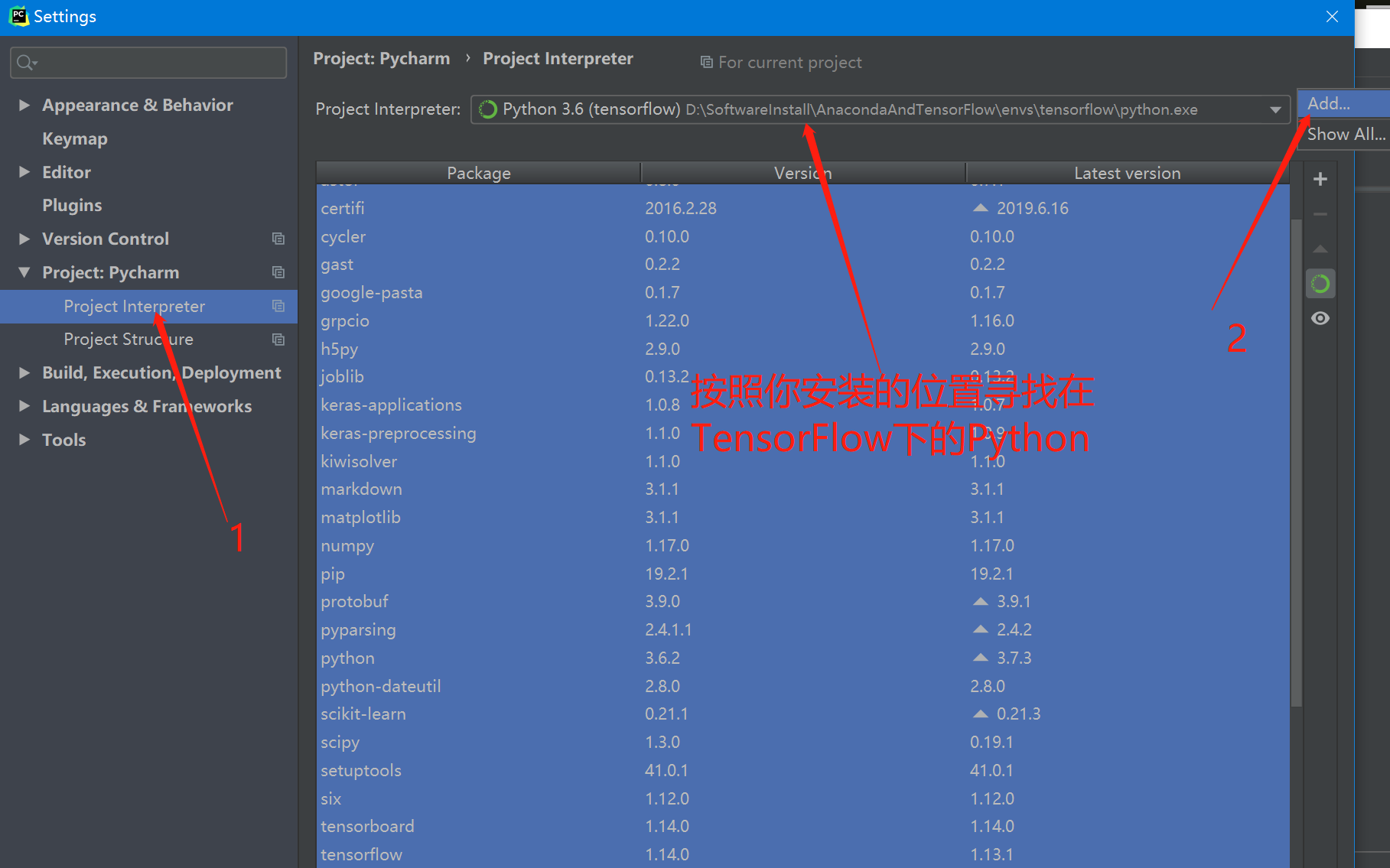Screen dimensions: 1390x868
Task: Expand the Editor section
Action: pyautogui.click(x=24, y=172)
